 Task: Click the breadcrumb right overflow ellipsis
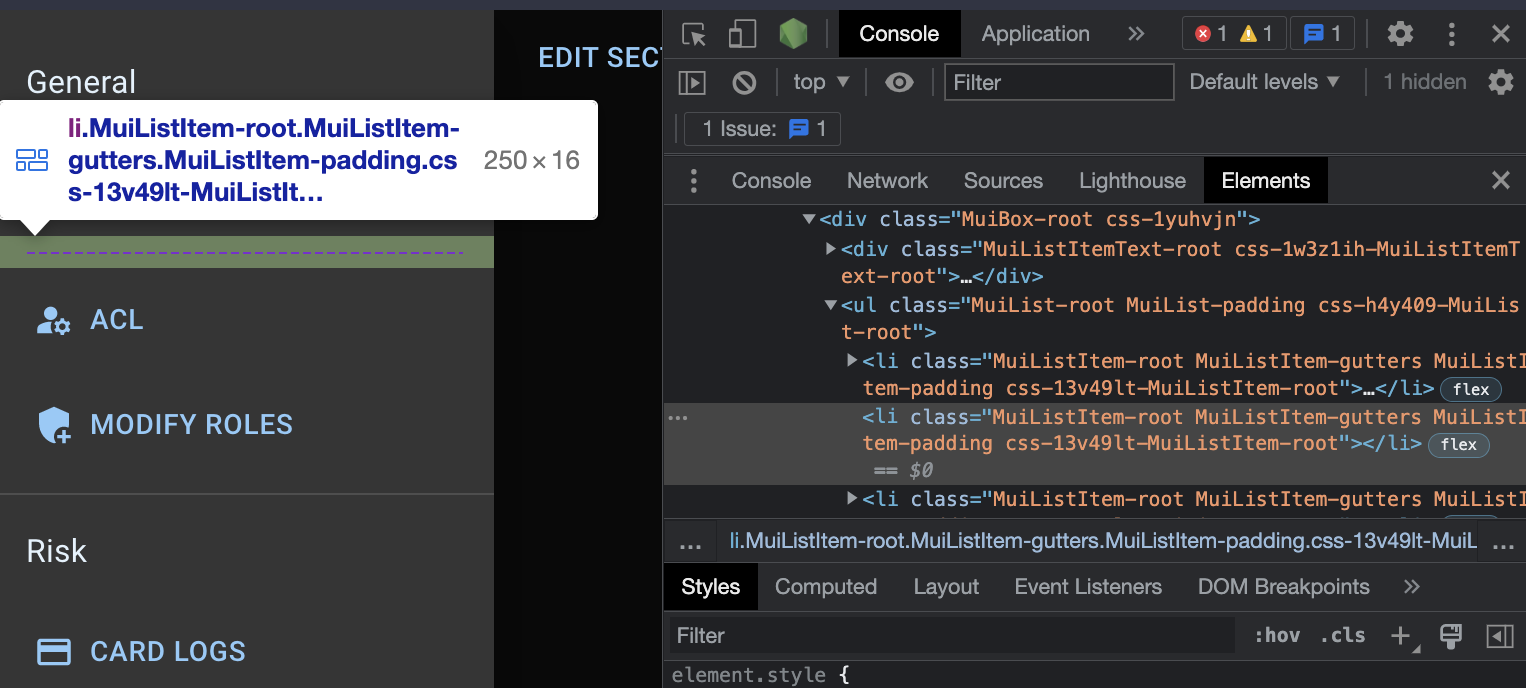point(1503,543)
